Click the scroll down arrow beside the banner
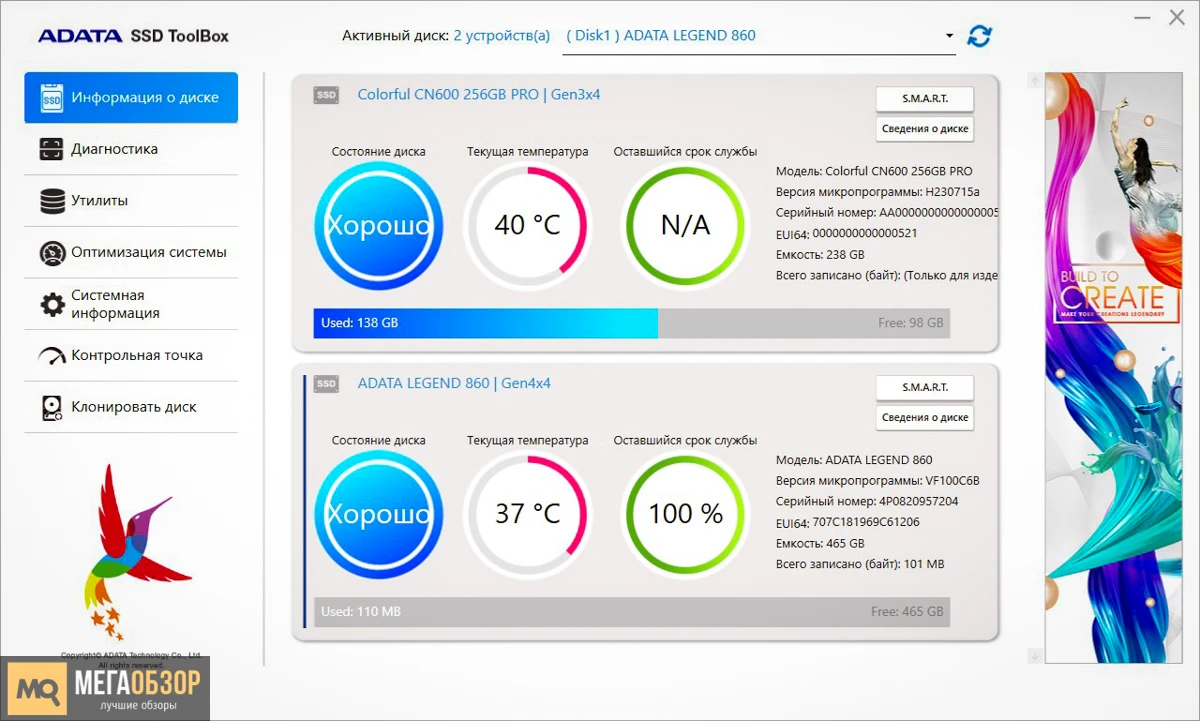The image size is (1200, 721). click(x=1034, y=656)
